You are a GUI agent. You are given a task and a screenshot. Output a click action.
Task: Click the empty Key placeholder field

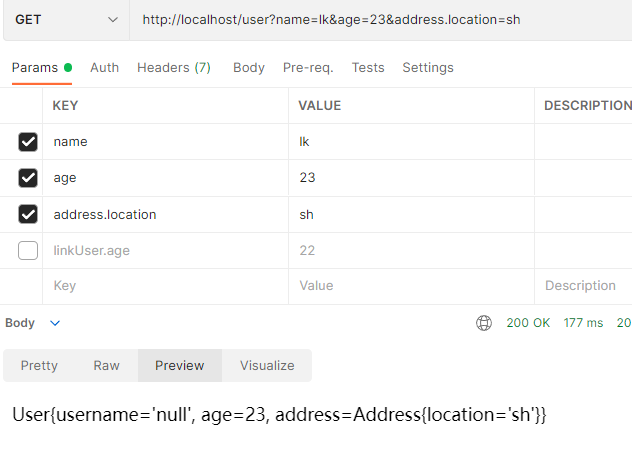(165, 286)
